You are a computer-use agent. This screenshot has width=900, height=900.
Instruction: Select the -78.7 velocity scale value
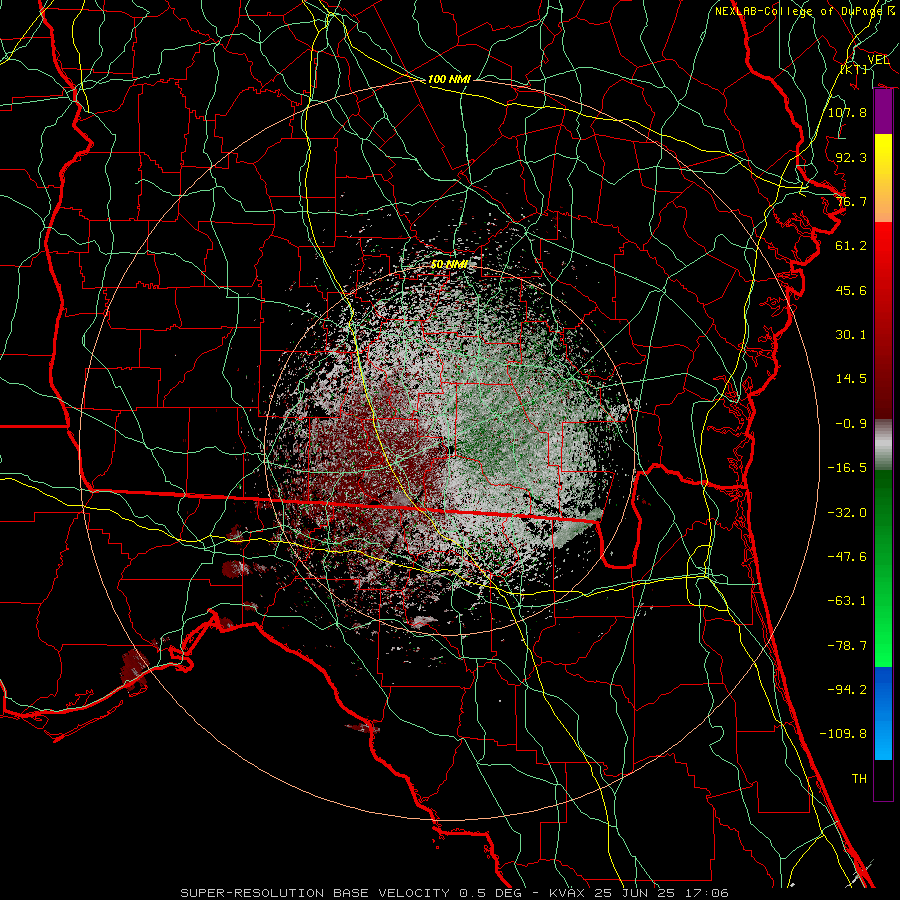847,646
